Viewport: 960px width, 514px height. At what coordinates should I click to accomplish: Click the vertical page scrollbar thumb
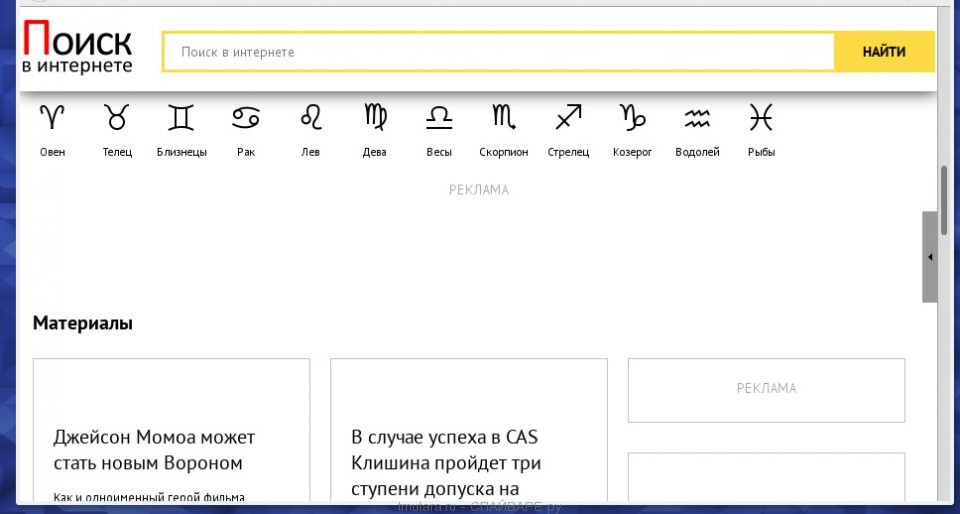point(943,200)
